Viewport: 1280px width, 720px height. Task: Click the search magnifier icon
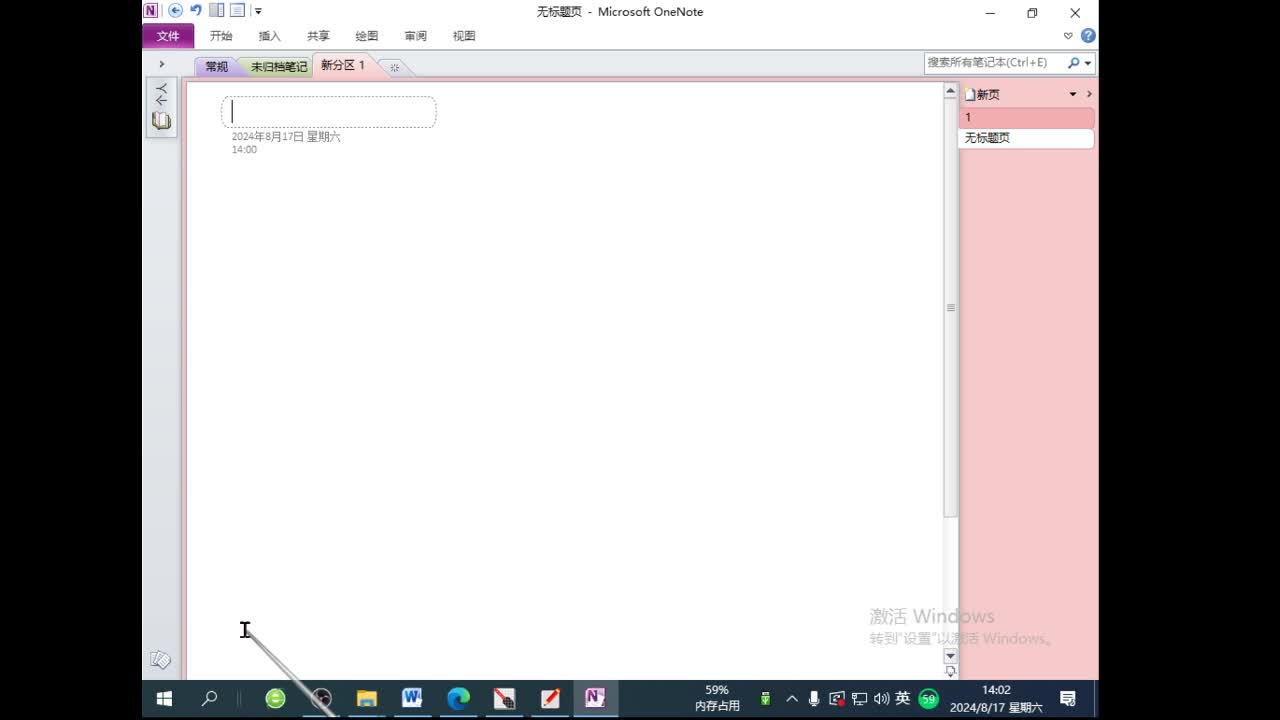click(x=1073, y=62)
